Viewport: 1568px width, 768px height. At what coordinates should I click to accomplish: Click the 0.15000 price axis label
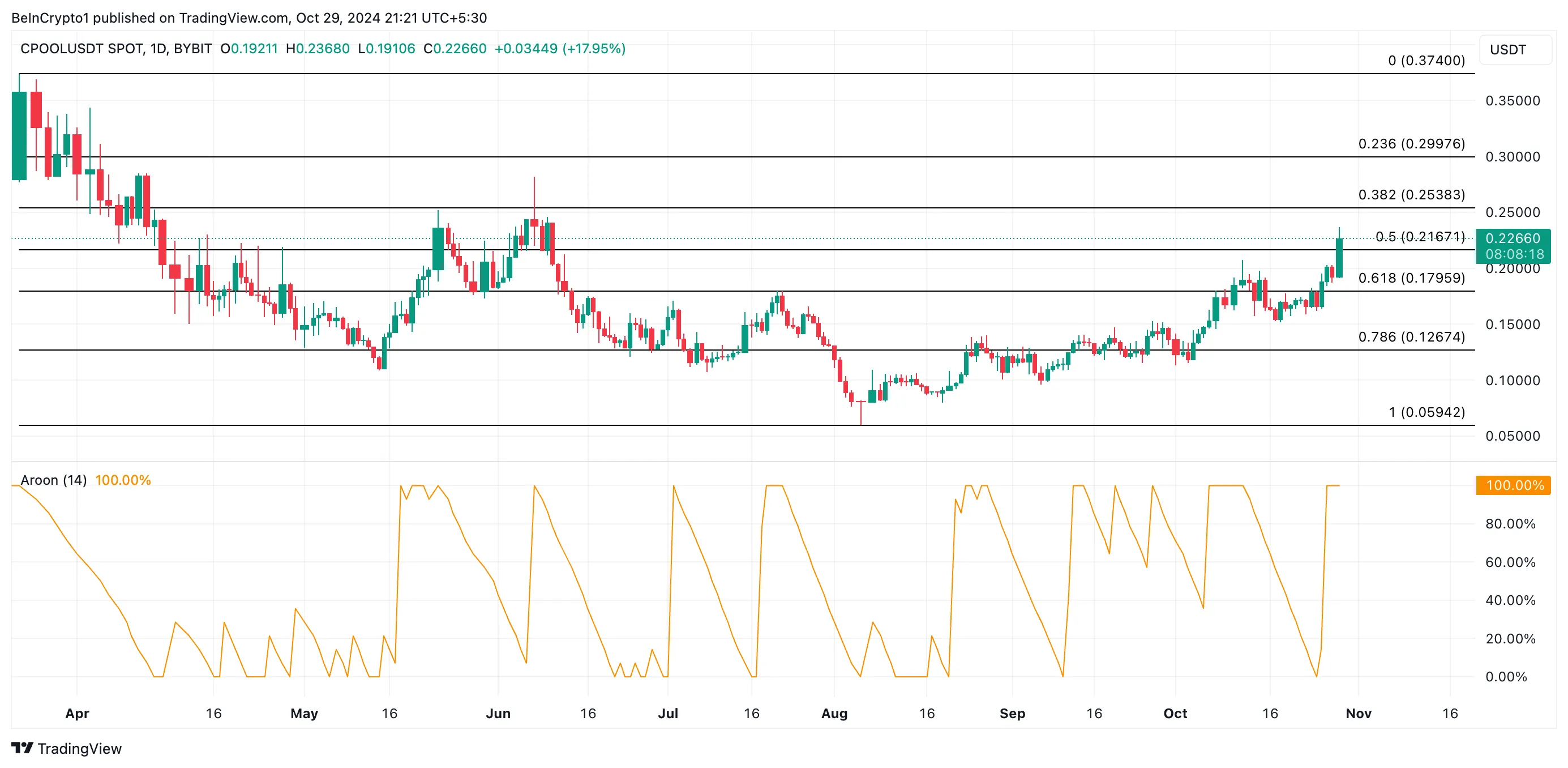pos(1513,325)
